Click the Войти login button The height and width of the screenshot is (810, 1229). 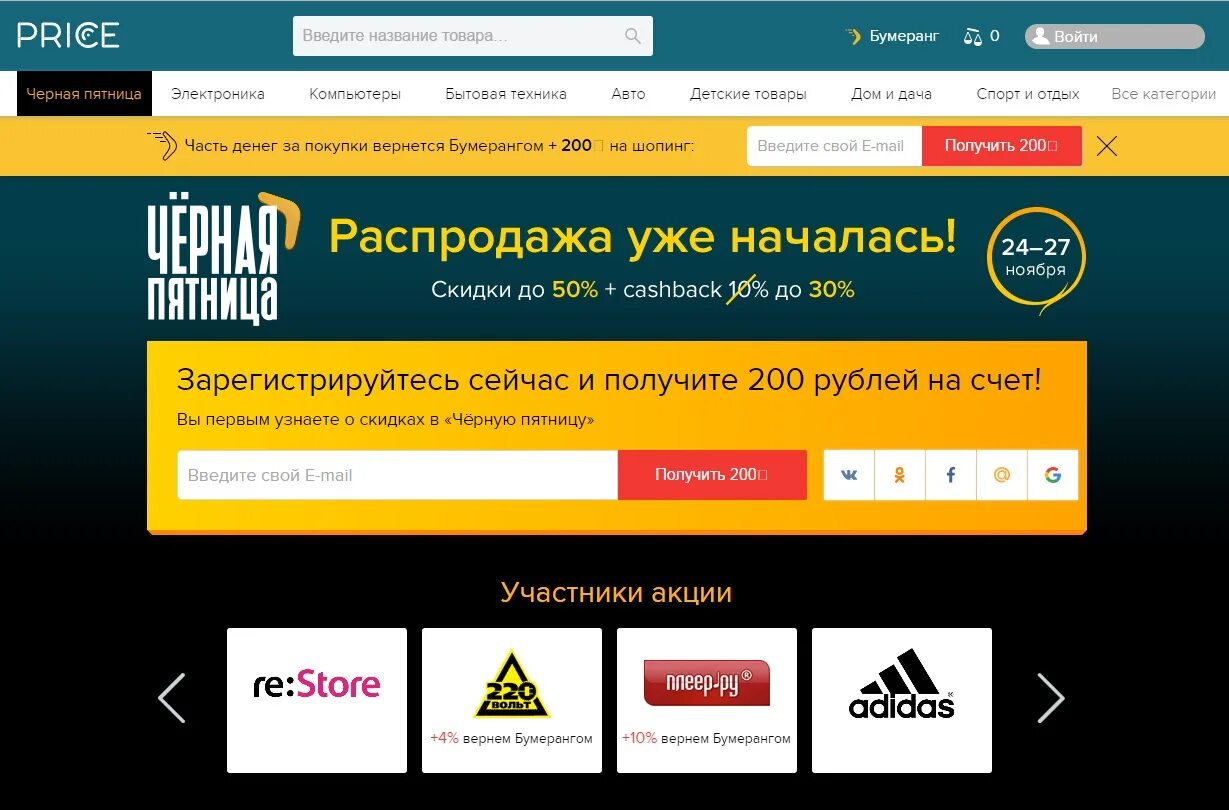pos(1114,36)
